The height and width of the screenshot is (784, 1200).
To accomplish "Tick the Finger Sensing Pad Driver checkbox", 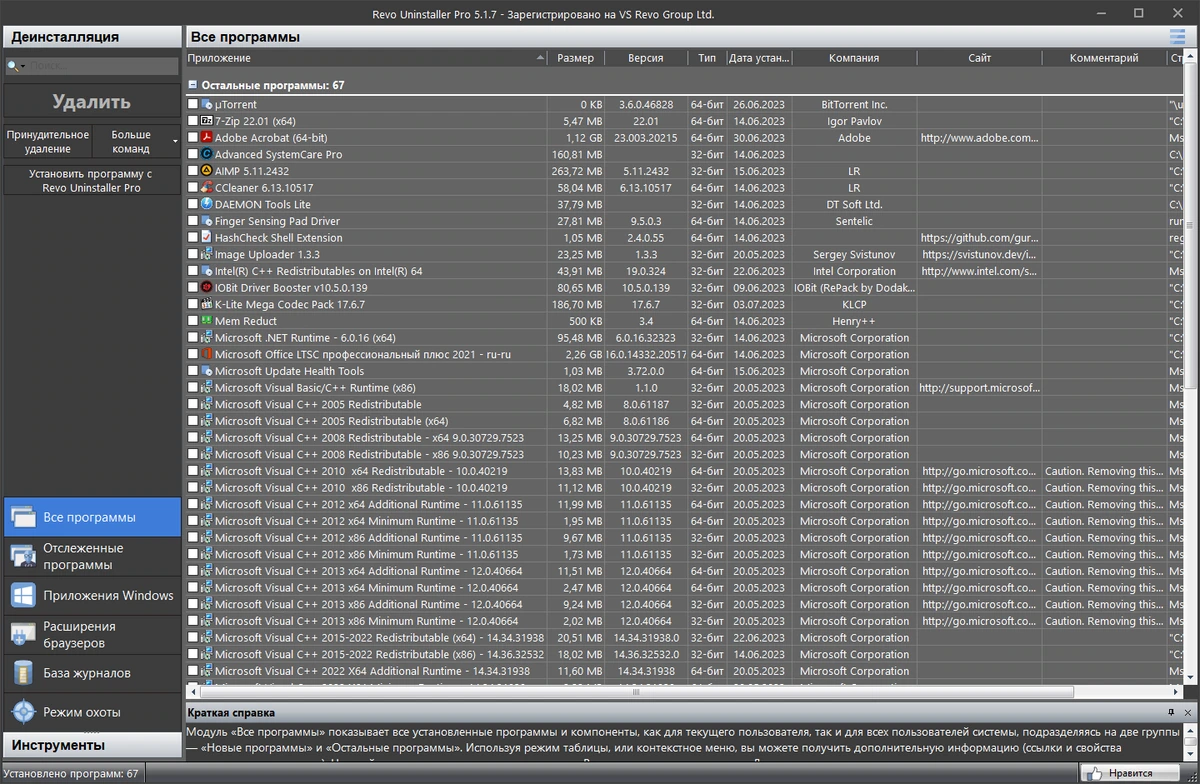I will pos(193,221).
